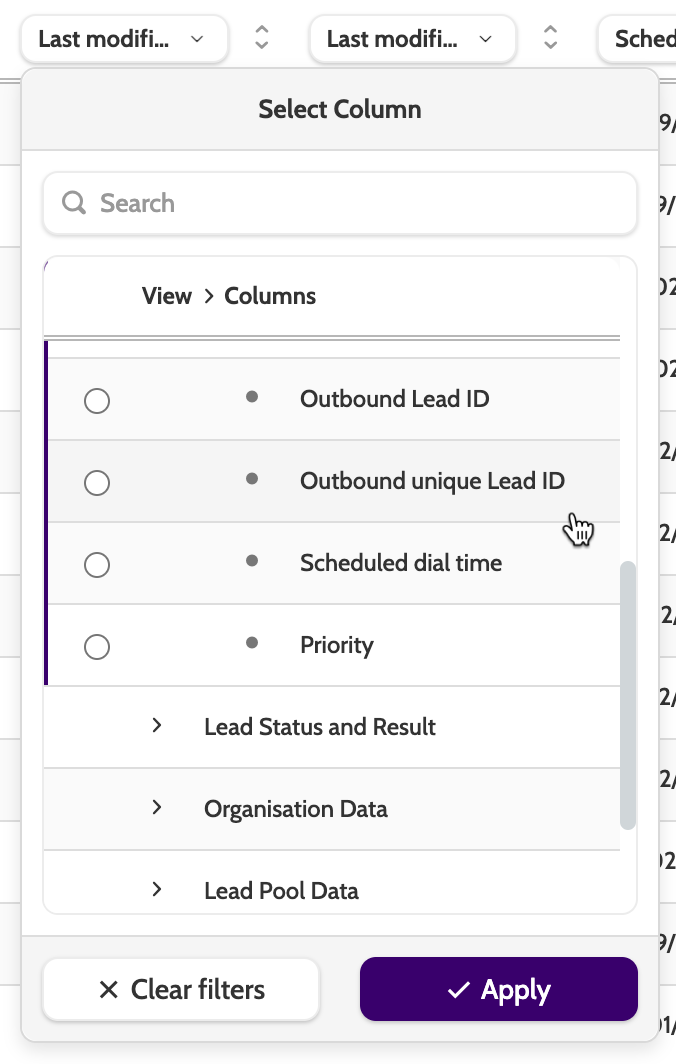Click the checkmark icon in Apply button
Viewport: 676px width, 1064px height.
point(459,990)
